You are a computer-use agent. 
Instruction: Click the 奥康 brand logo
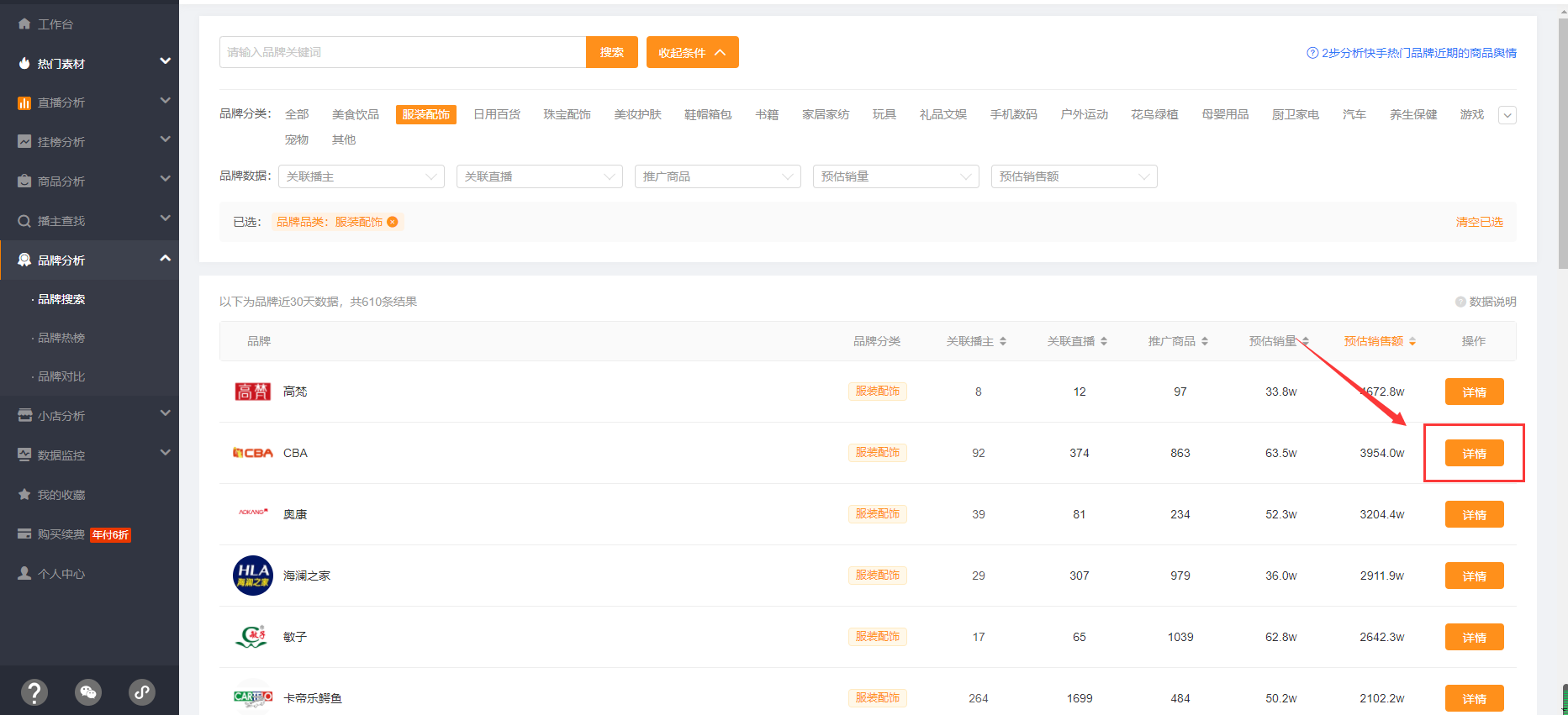(253, 512)
